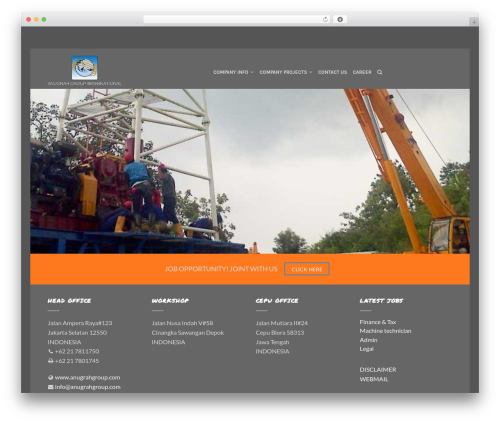
Task: Click the Cepu Blora 58313 text
Action: [x=280, y=333]
